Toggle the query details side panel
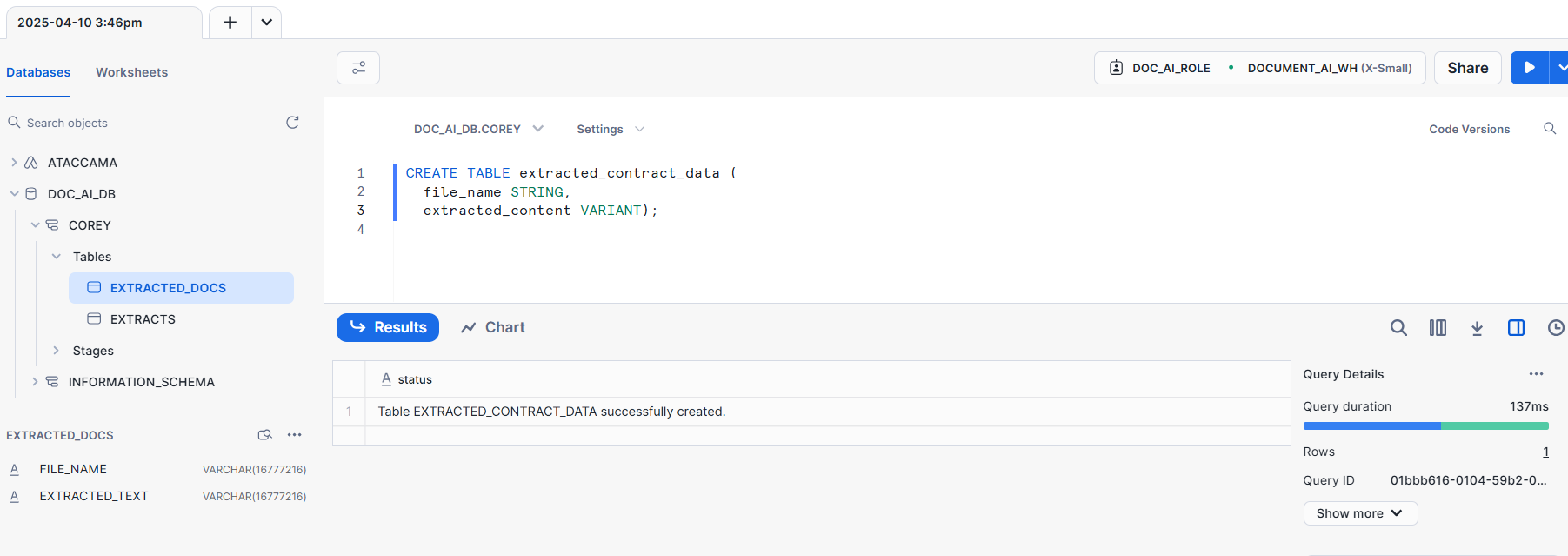Viewport: 1568px width, 556px height. point(1516,328)
